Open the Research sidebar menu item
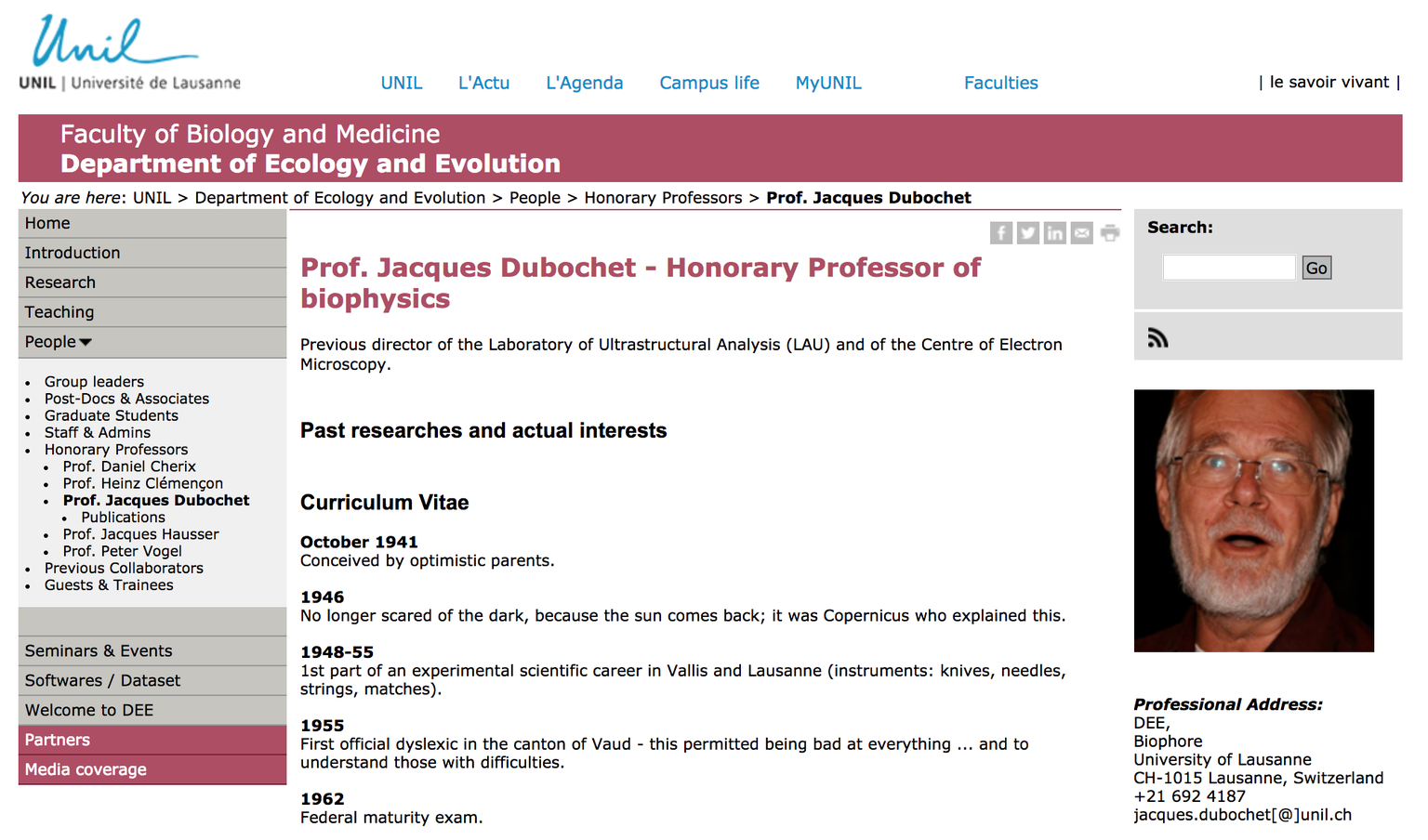 (x=60, y=282)
